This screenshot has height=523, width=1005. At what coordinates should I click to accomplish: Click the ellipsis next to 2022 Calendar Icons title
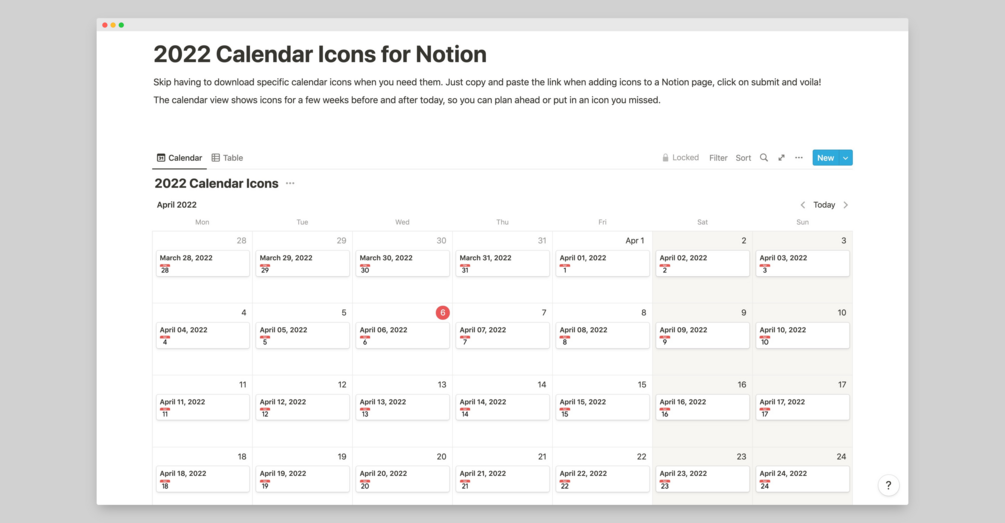[x=290, y=184]
